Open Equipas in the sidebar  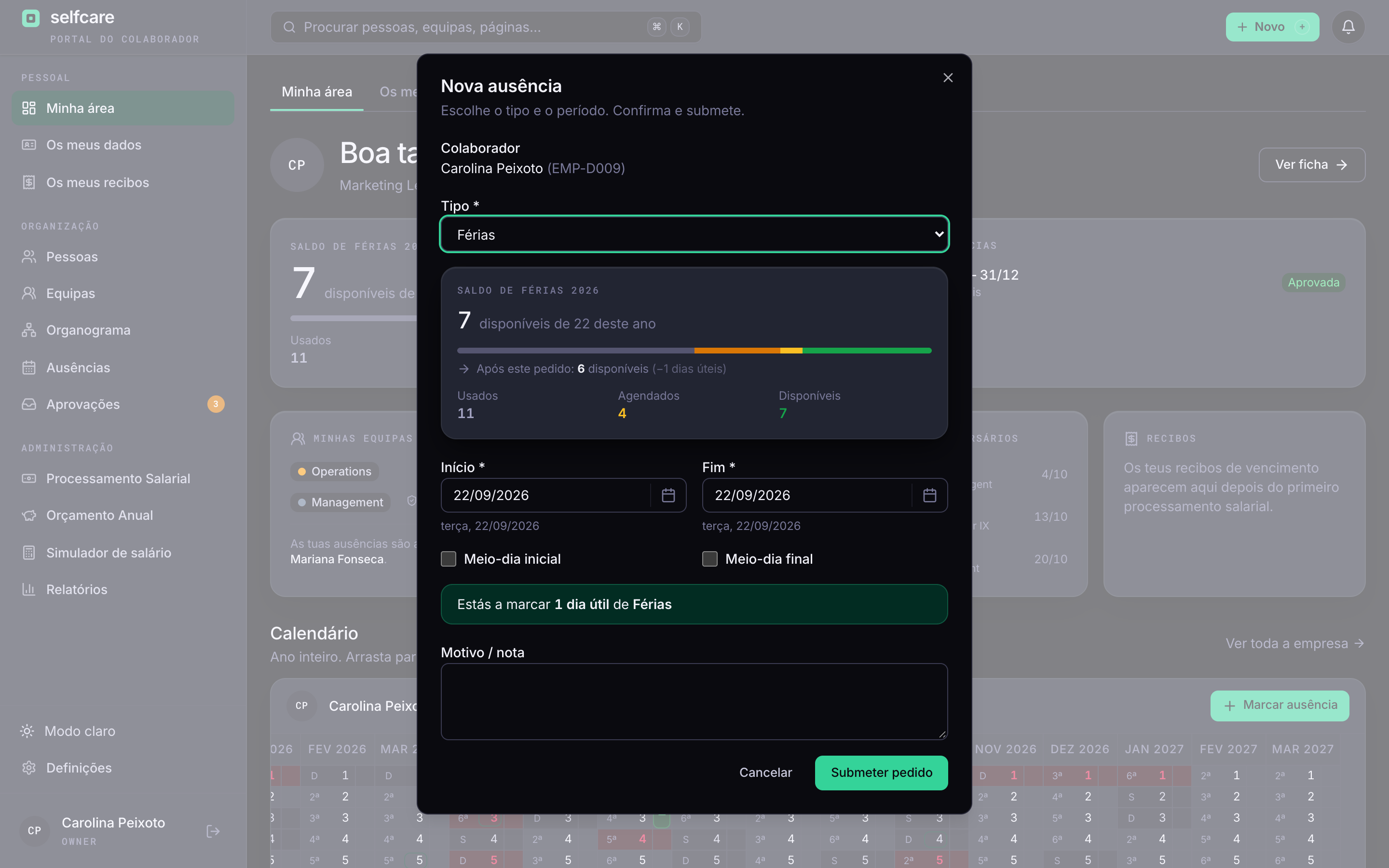[123, 293]
